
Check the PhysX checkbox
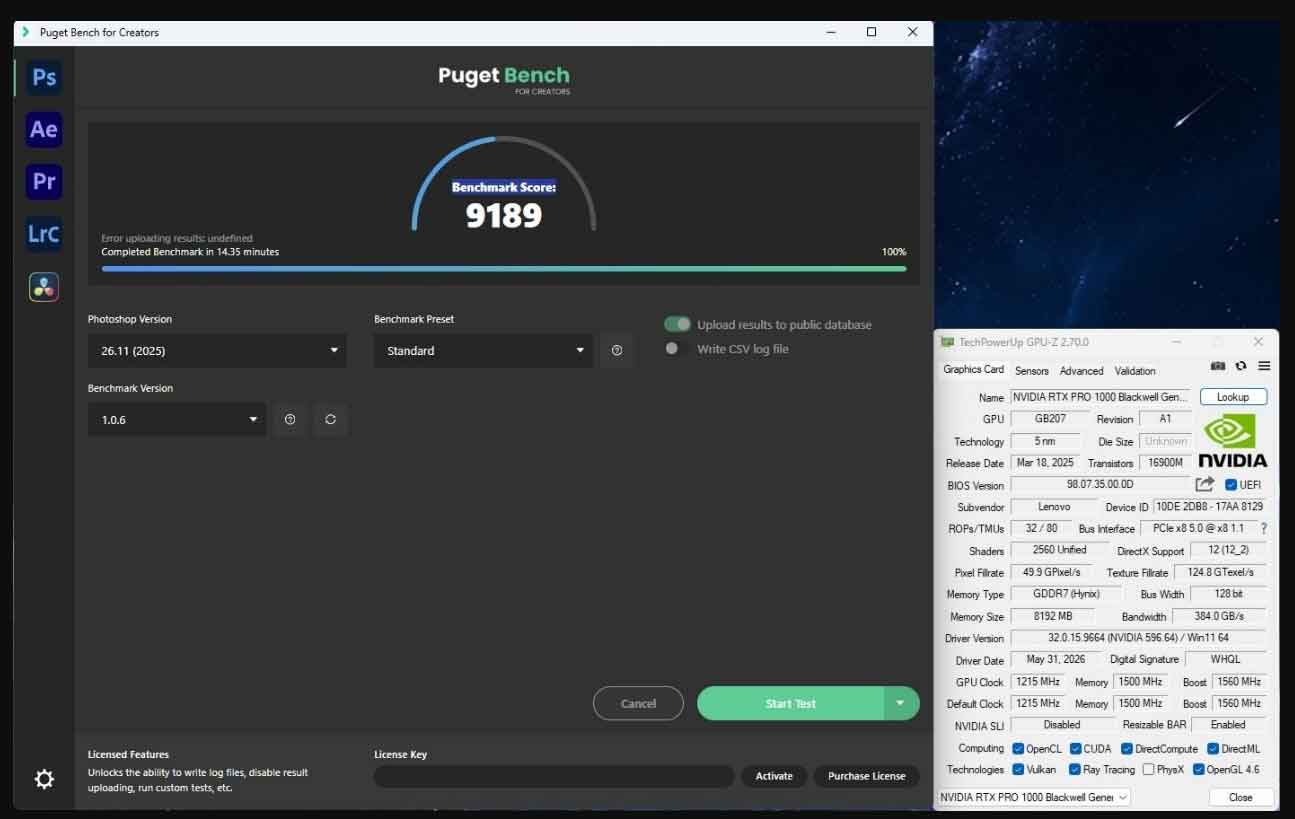click(1148, 769)
